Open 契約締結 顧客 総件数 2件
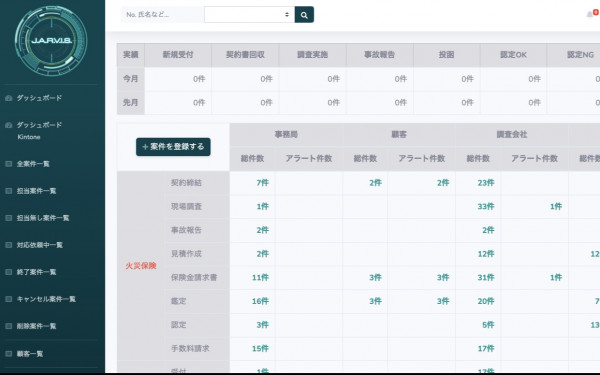600x375 pixels. pos(375,183)
